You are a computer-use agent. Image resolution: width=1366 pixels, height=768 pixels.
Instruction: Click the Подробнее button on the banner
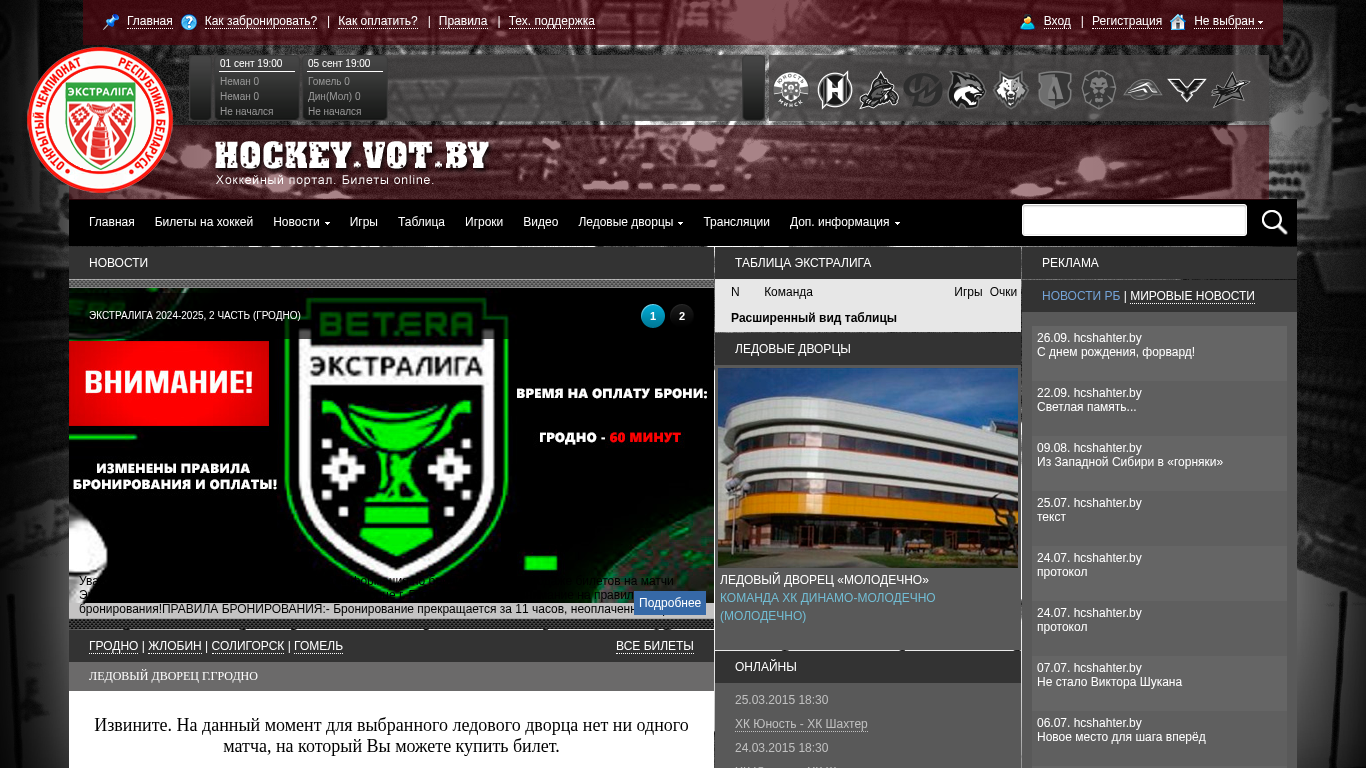coord(670,603)
